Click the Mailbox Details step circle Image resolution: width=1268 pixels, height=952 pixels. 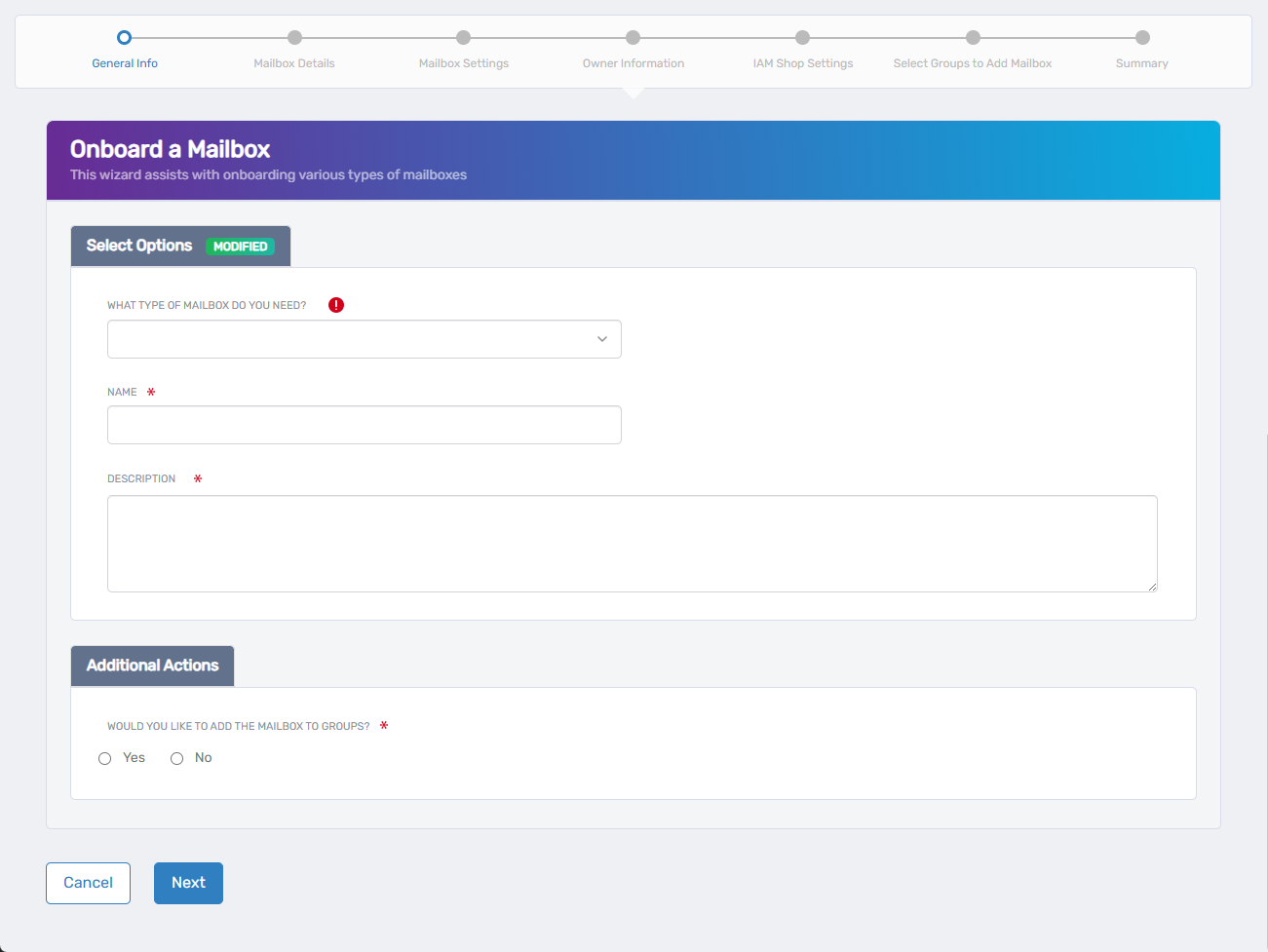coord(294,38)
